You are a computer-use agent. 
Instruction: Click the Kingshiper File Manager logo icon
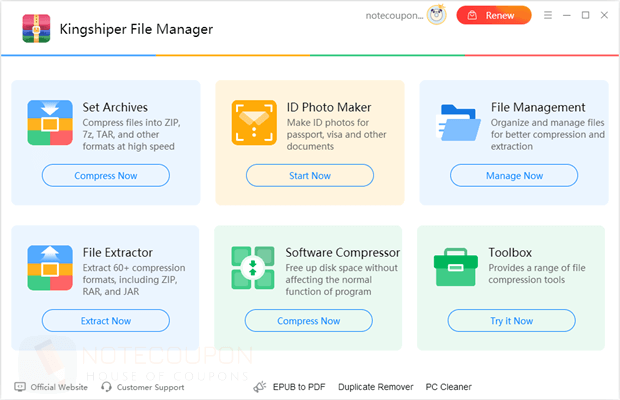pyautogui.click(x=36, y=28)
